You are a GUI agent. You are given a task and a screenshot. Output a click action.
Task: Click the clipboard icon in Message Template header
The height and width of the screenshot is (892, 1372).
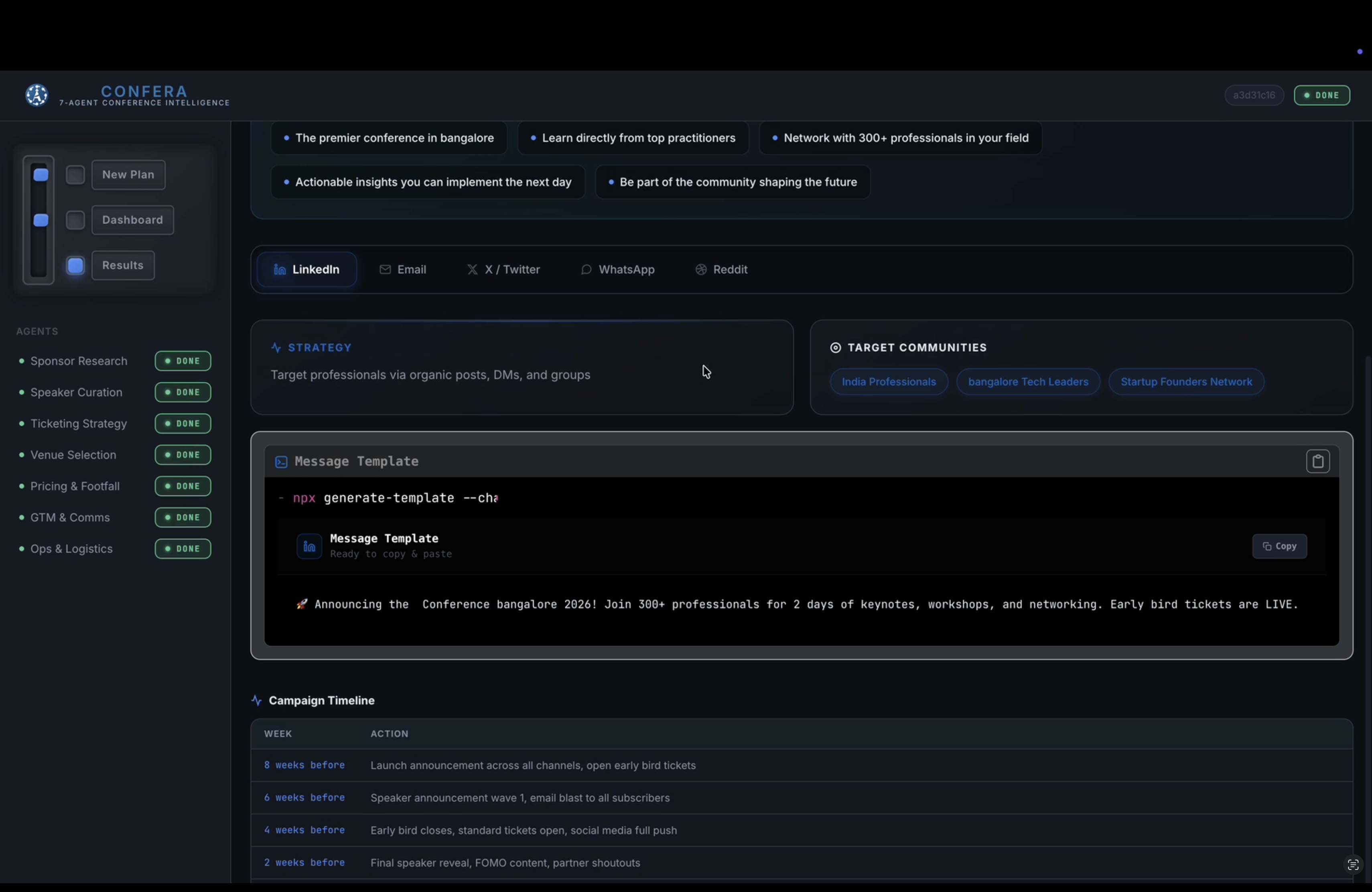tap(1318, 462)
